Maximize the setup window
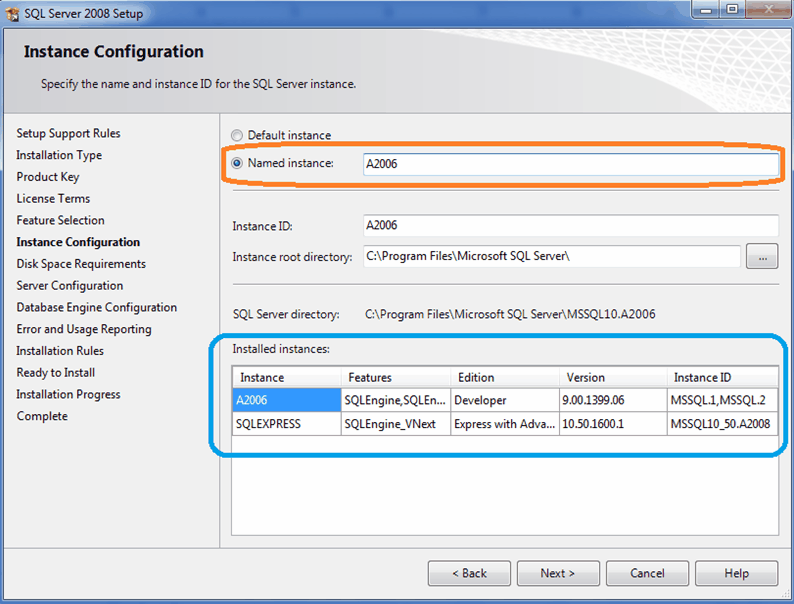 [732, 10]
